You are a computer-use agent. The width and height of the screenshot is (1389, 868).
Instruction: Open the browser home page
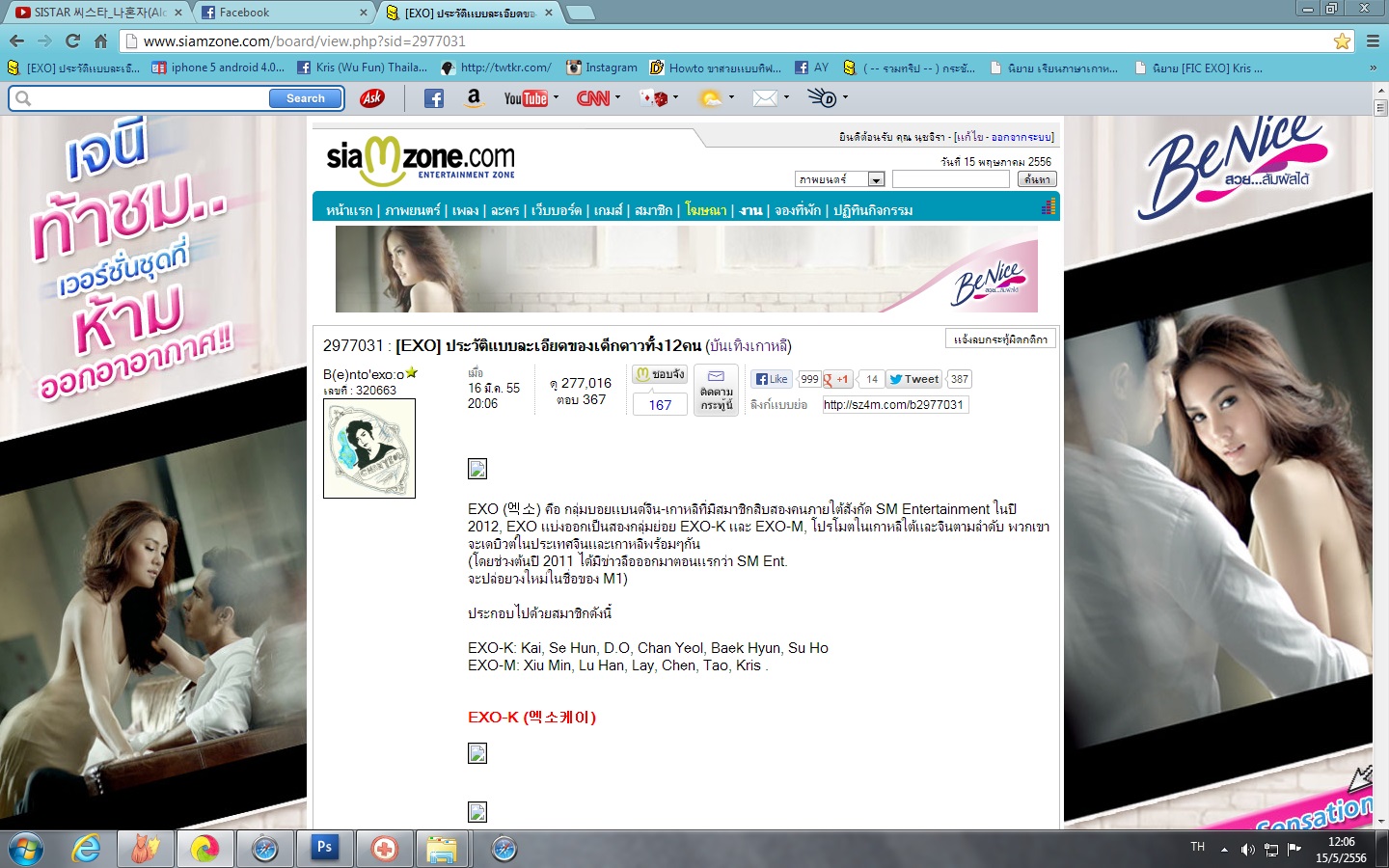click(100, 41)
